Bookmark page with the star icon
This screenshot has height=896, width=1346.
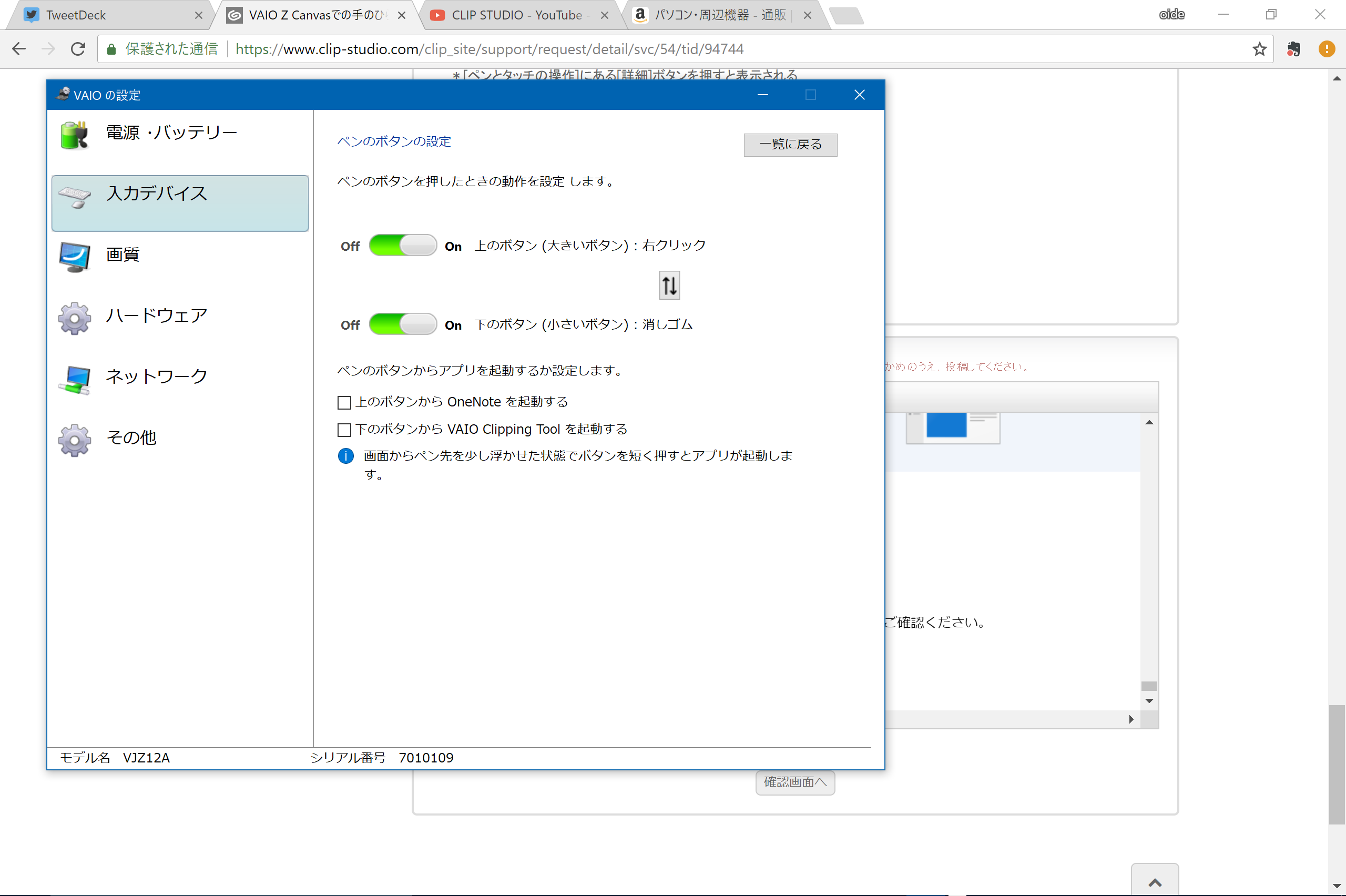[1259, 49]
